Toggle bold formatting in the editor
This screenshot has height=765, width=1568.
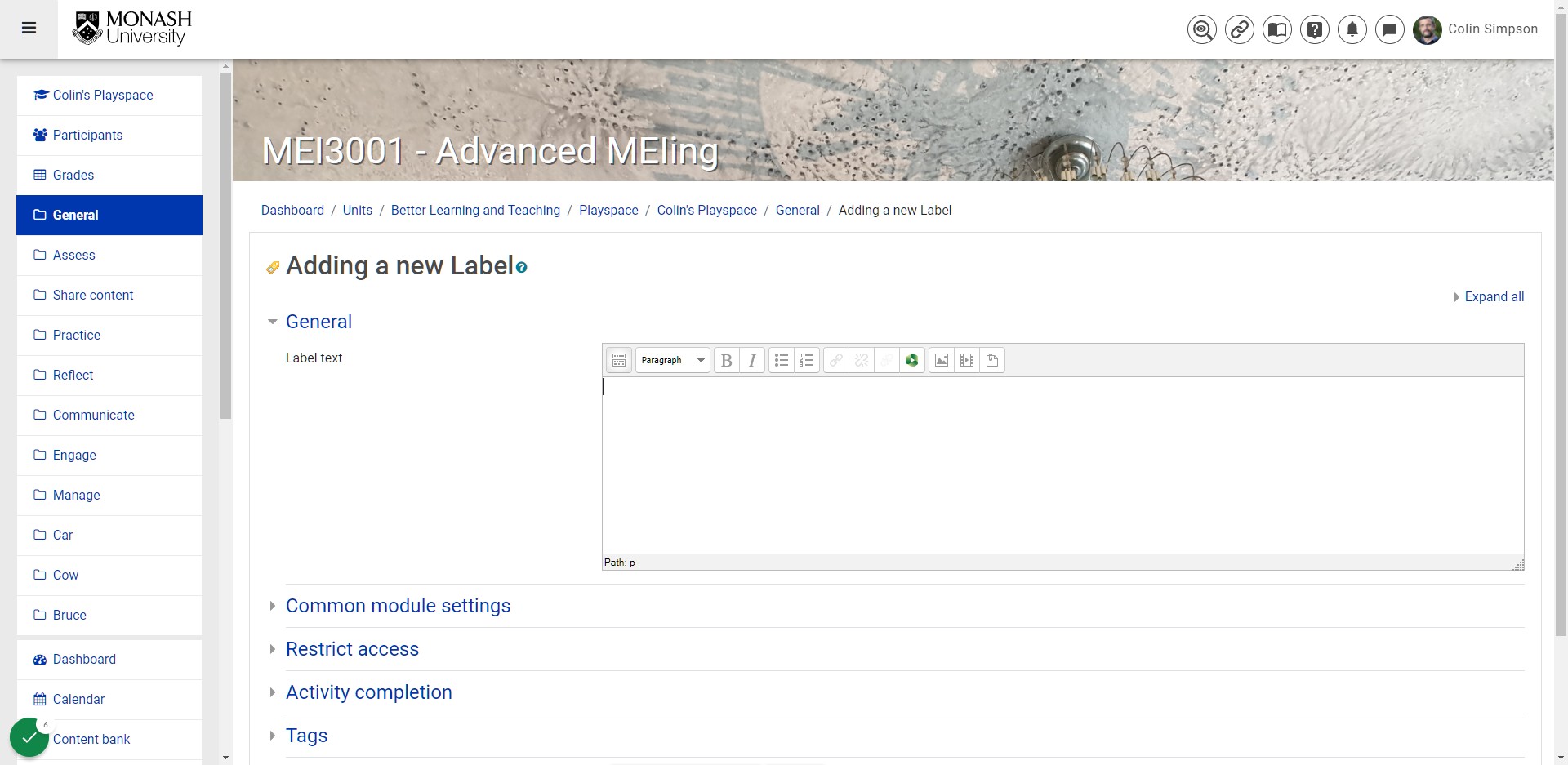point(727,360)
